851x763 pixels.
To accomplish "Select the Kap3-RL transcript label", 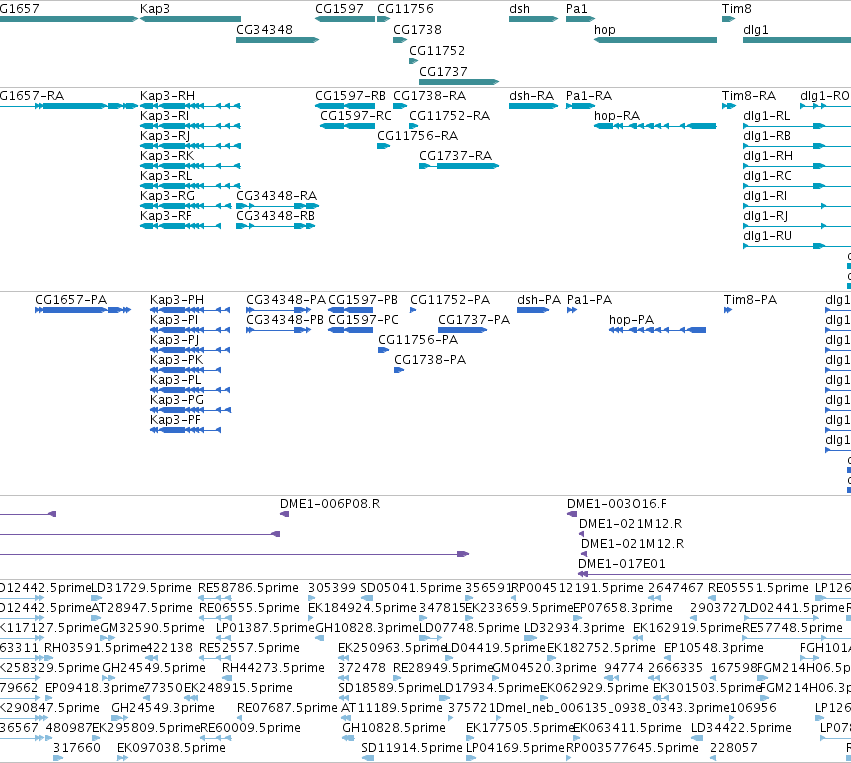I will 166,176.
